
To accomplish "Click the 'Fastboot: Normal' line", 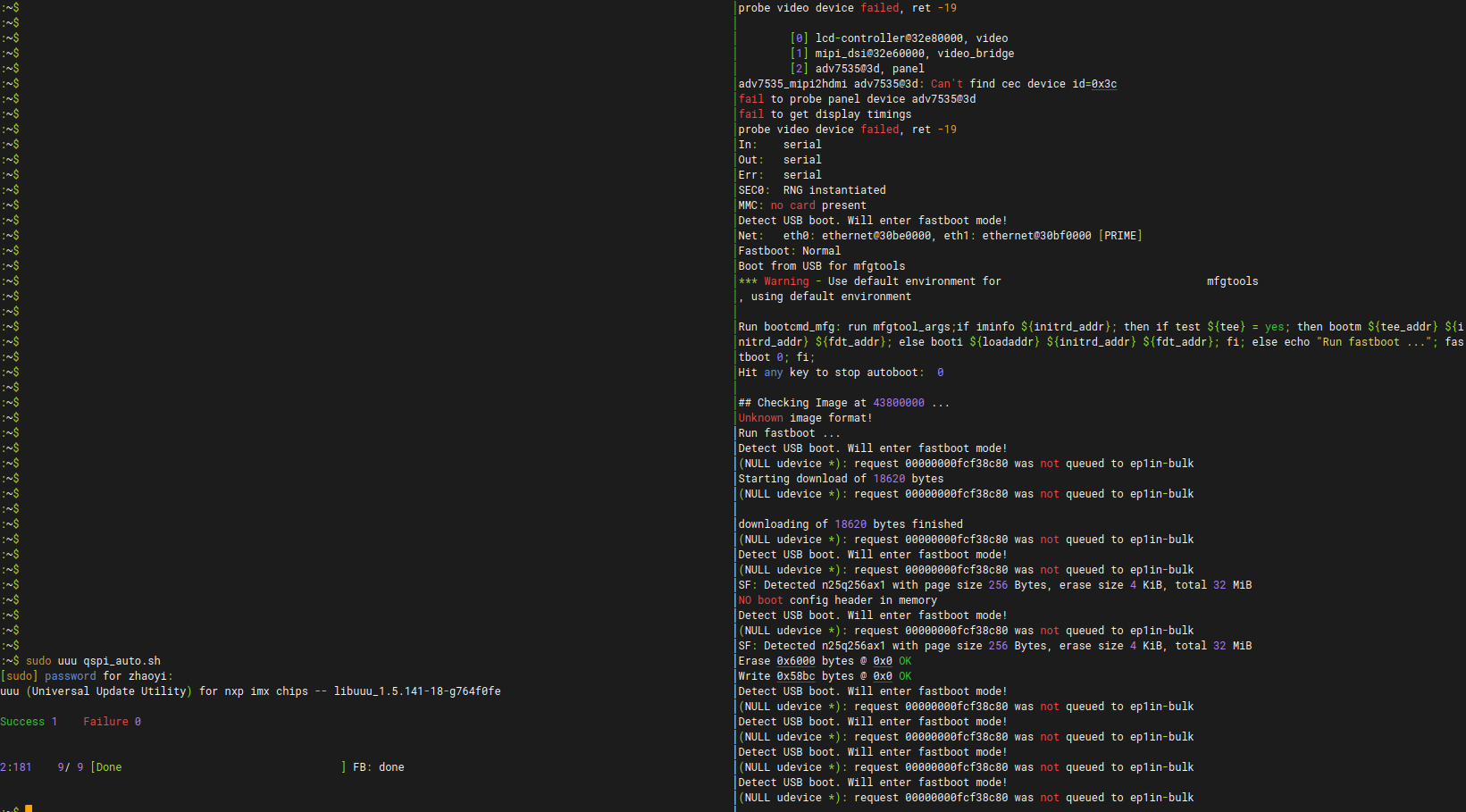I will pyautogui.click(x=790, y=251).
